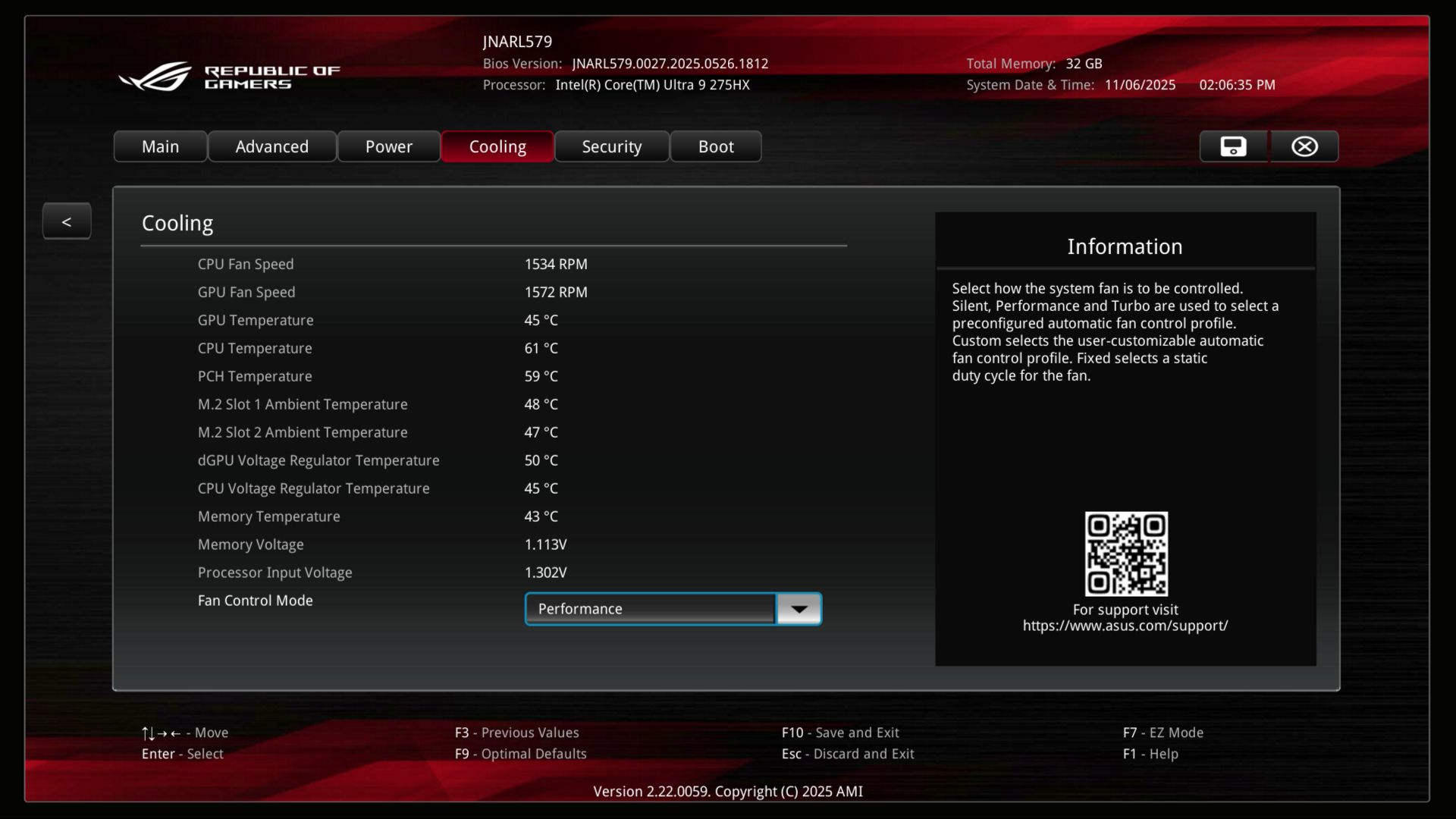Click the save floppy disk icon
This screenshot has width=1456, height=819.
coord(1233,146)
